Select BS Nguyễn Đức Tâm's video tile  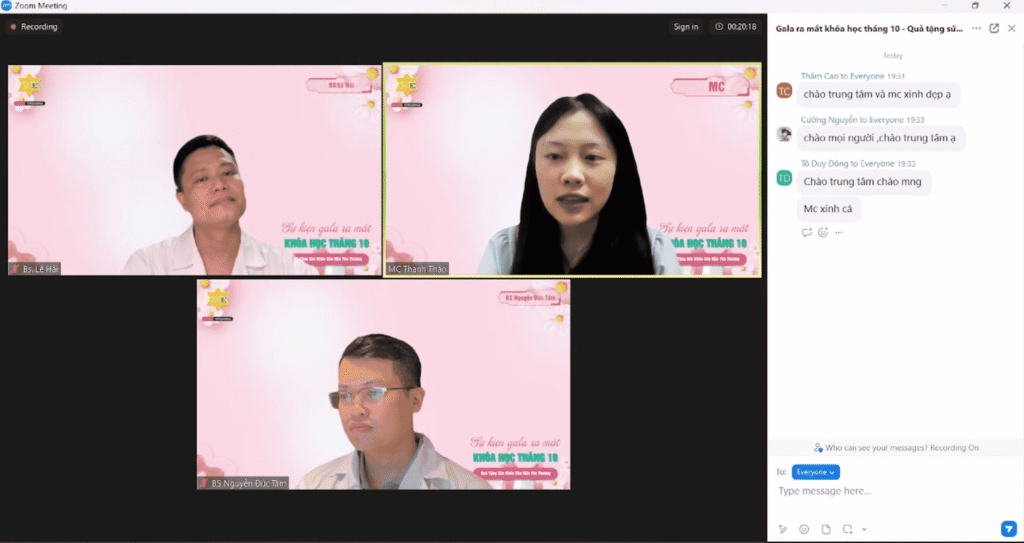(x=383, y=385)
